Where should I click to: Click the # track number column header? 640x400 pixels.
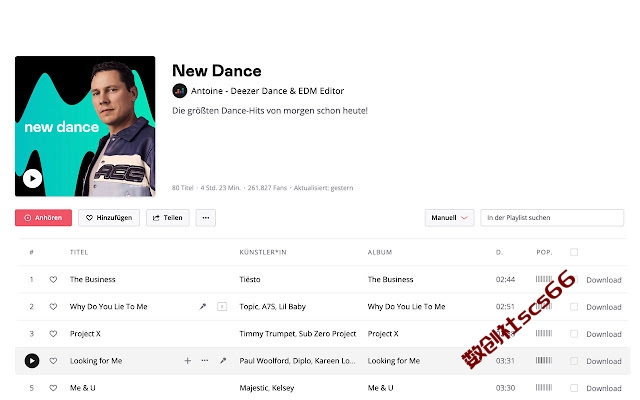pyautogui.click(x=31, y=252)
